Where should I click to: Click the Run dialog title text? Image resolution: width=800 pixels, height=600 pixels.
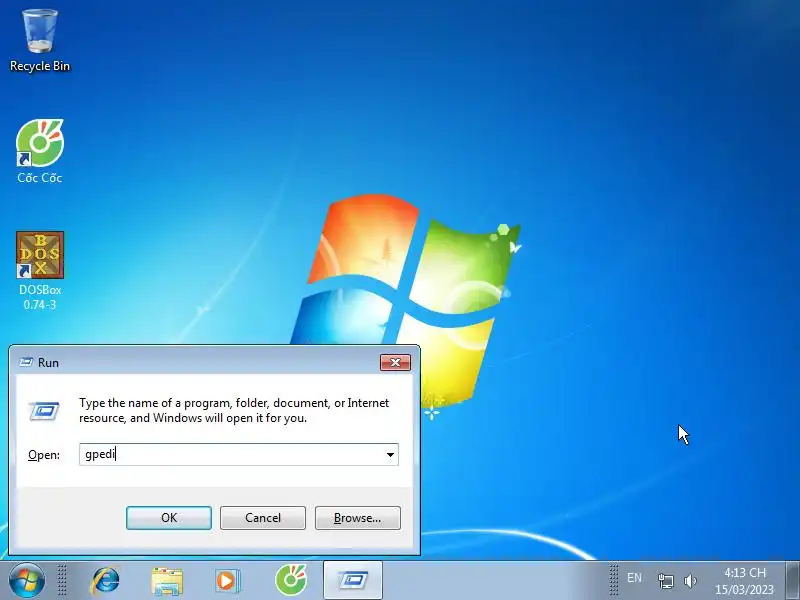(x=48, y=363)
